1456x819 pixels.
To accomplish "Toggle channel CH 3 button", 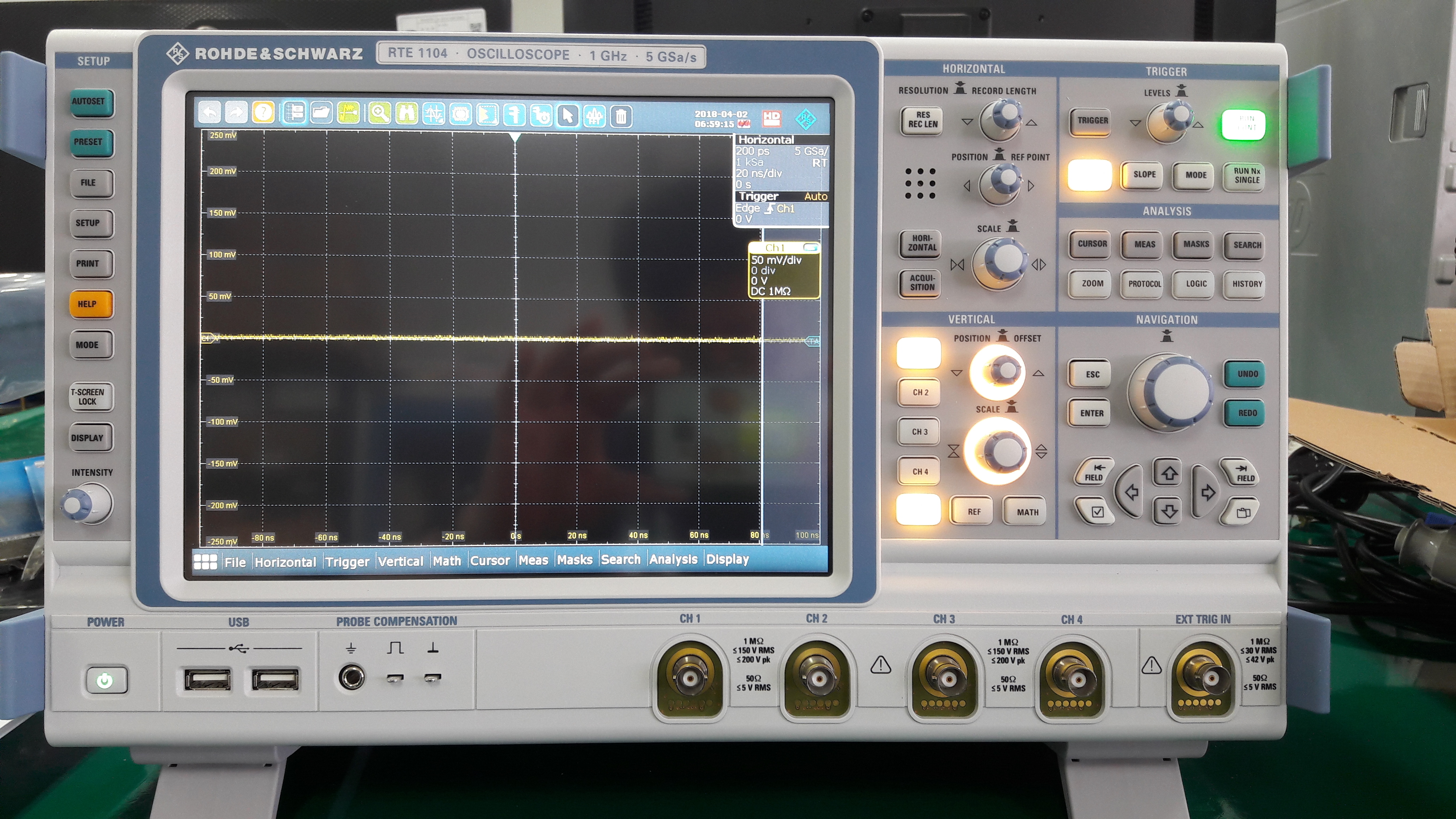I will [919, 432].
